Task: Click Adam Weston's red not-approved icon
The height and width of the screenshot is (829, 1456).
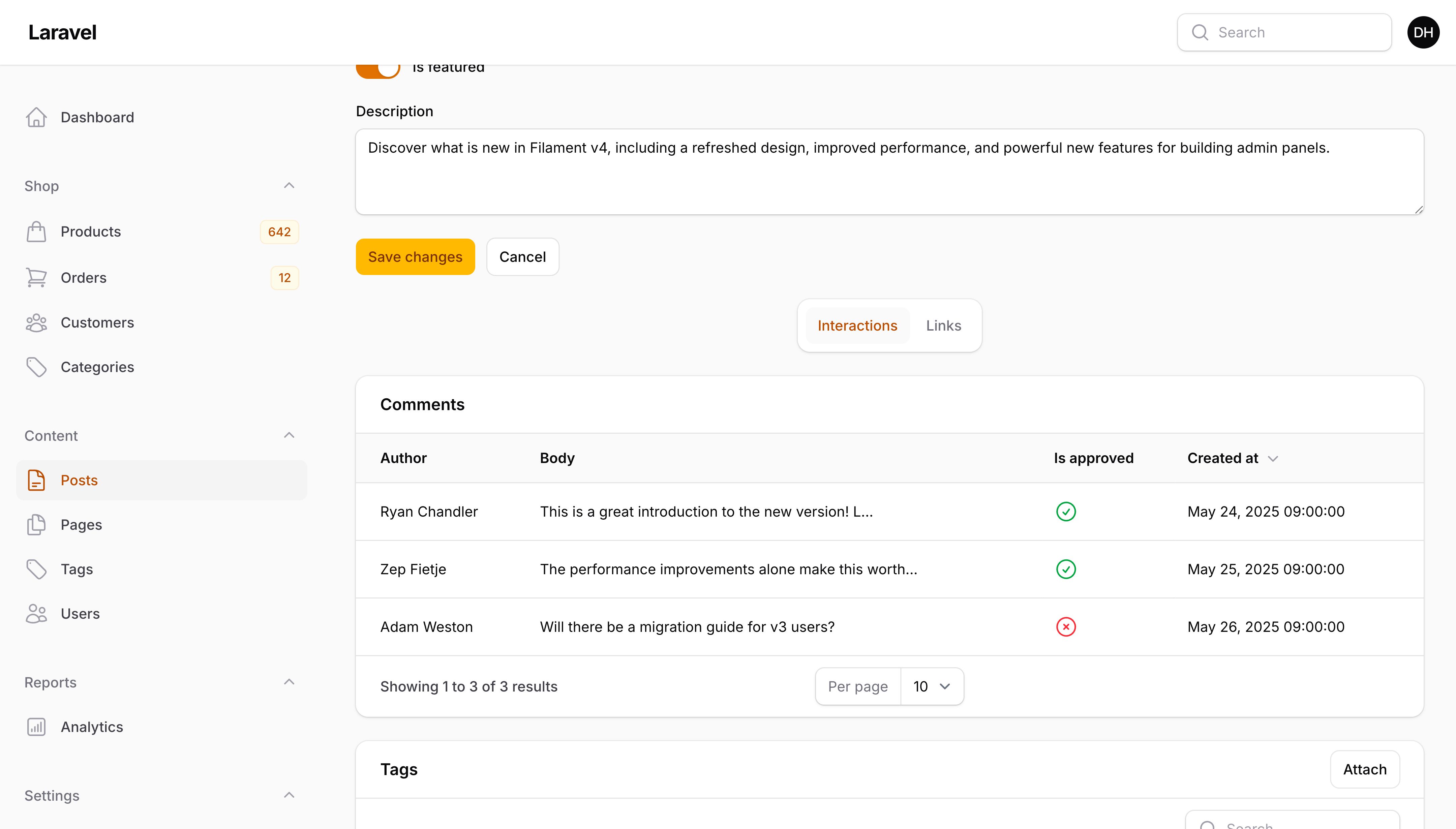Action: (x=1066, y=626)
